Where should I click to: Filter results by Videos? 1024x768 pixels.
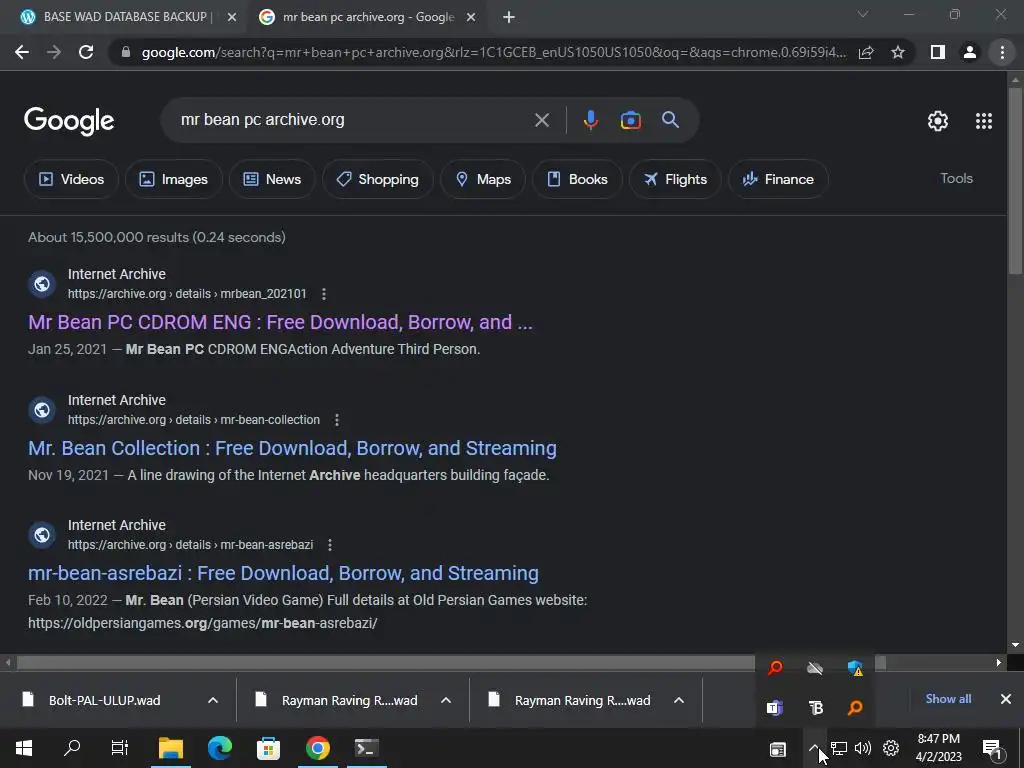(71, 179)
